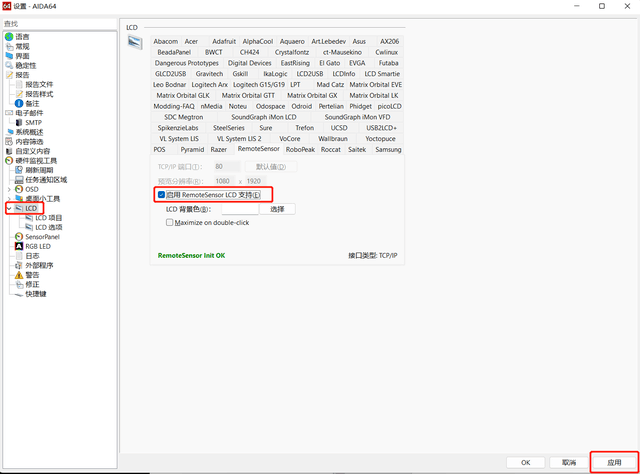Viewport: 640px width, 474px height.
Task: Select the RemoteSensor tab
Action: 259,149
